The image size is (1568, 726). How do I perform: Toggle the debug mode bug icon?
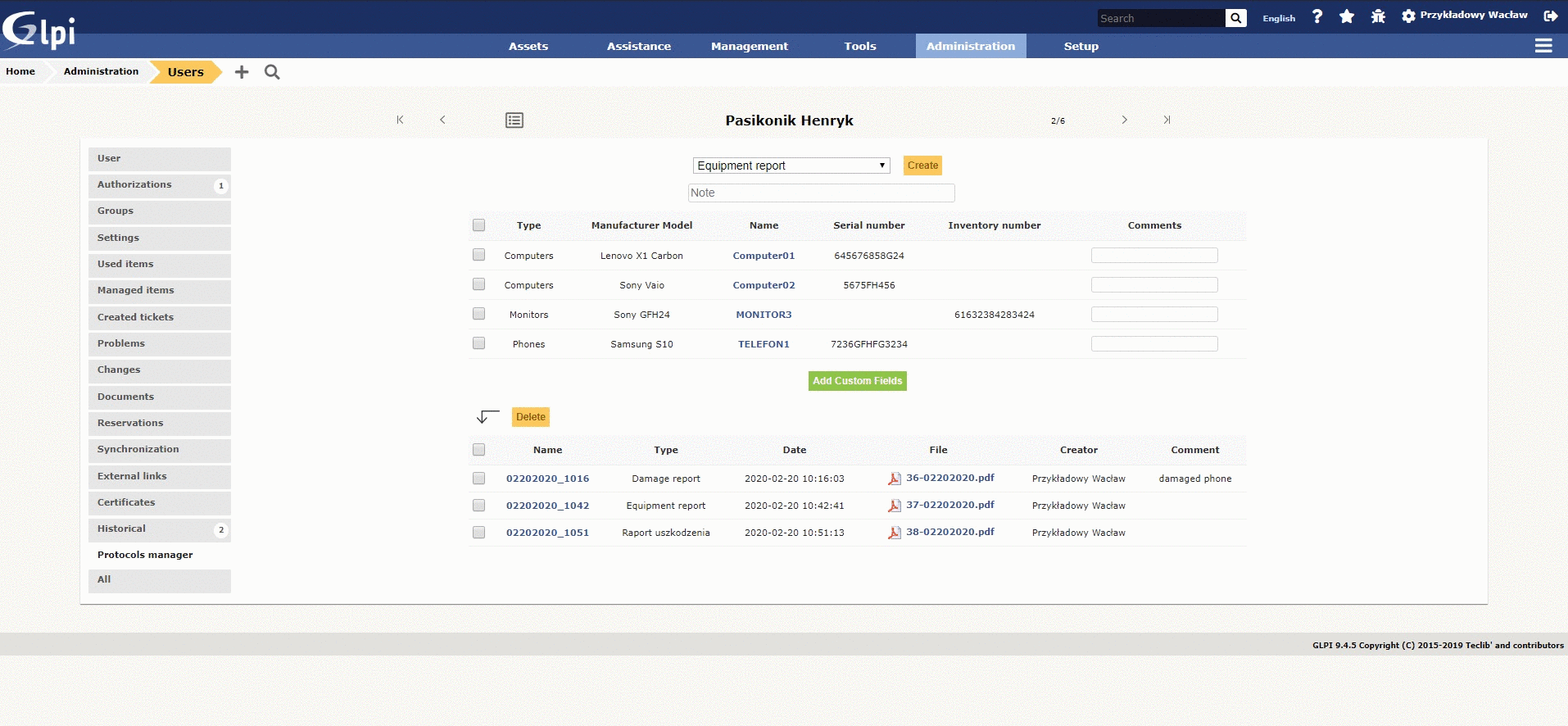coord(1378,16)
